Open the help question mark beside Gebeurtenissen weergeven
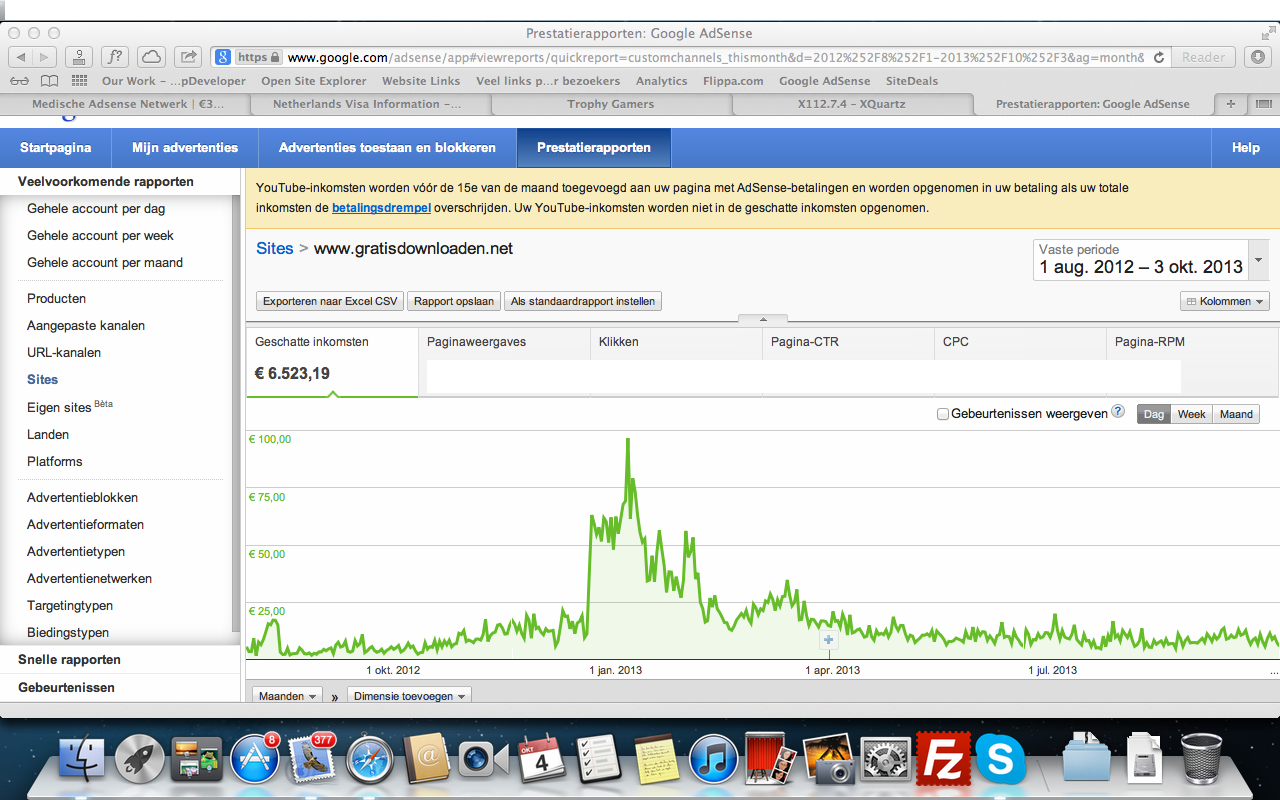The width and height of the screenshot is (1280, 800). pos(1118,411)
